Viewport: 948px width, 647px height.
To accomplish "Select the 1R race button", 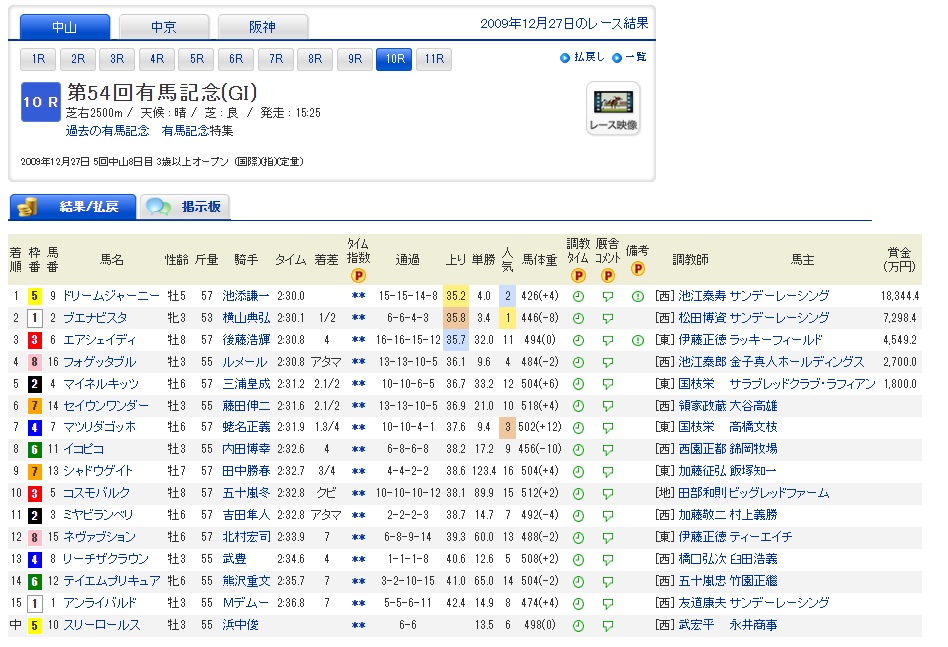I will pyautogui.click(x=38, y=59).
